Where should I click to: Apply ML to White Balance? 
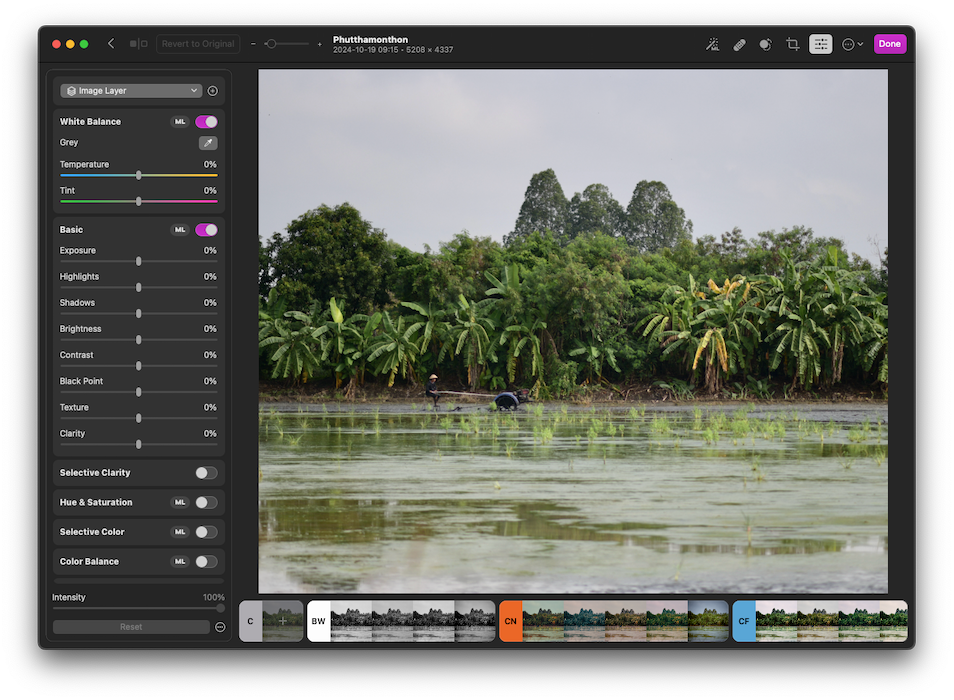pyautogui.click(x=180, y=122)
